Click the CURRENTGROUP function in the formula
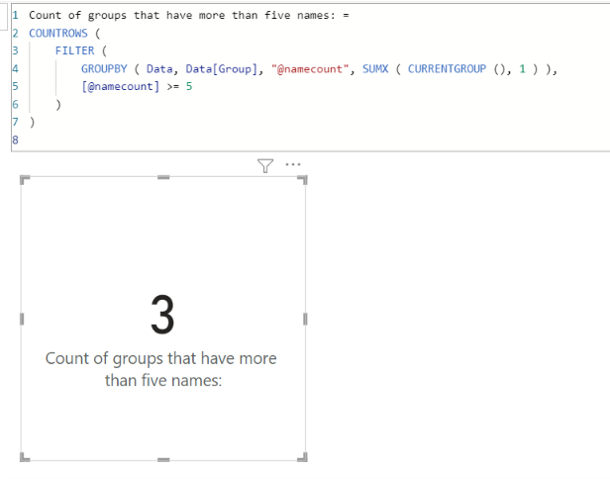 coord(447,69)
